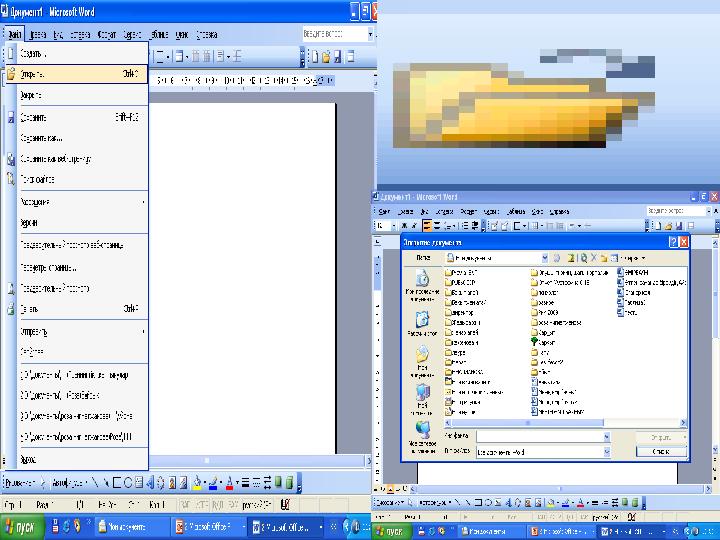Click Create New Folder icon in Open dialog
This screenshot has height=540, width=720.
click(604, 258)
